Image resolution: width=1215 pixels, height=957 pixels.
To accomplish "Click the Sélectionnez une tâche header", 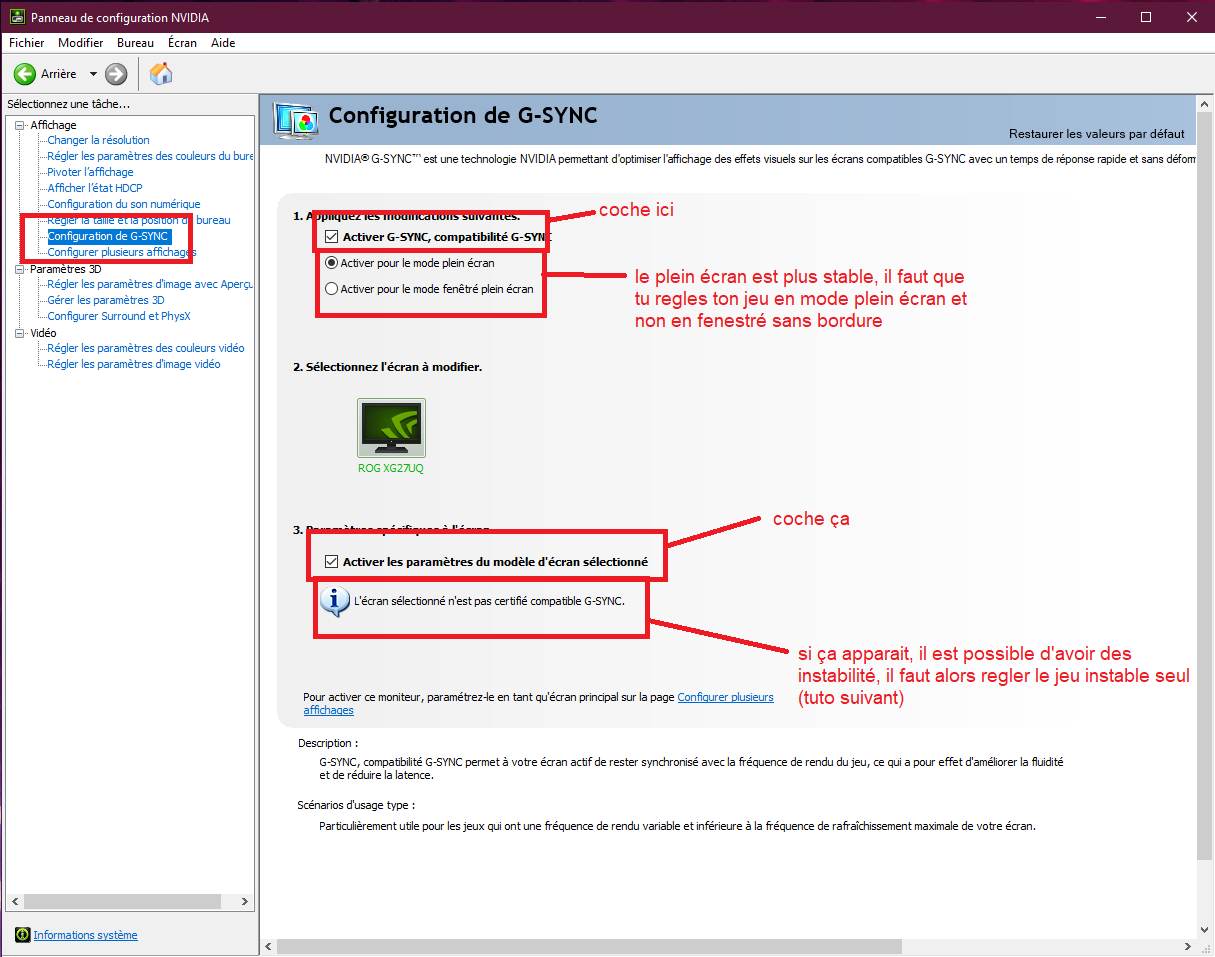I will pyautogui.click(x=68, y=104).
